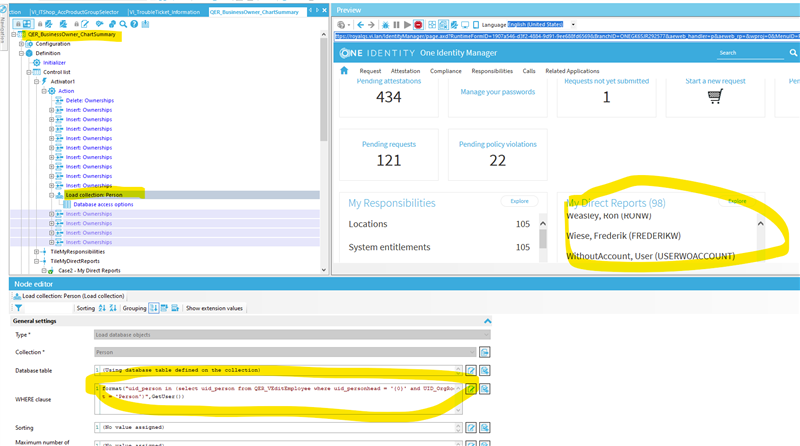The image size is (800, 446).
Task: Click the play button in Preview toolbar
Action: (x=407, y=24)
